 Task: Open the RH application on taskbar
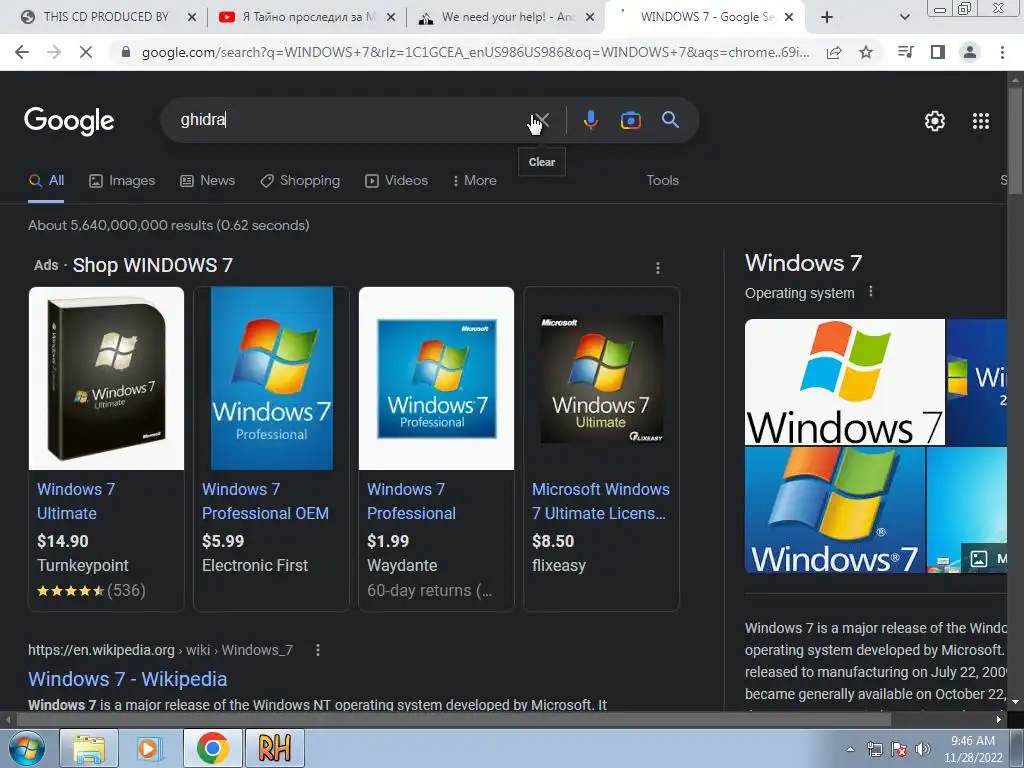click(274, 748)
